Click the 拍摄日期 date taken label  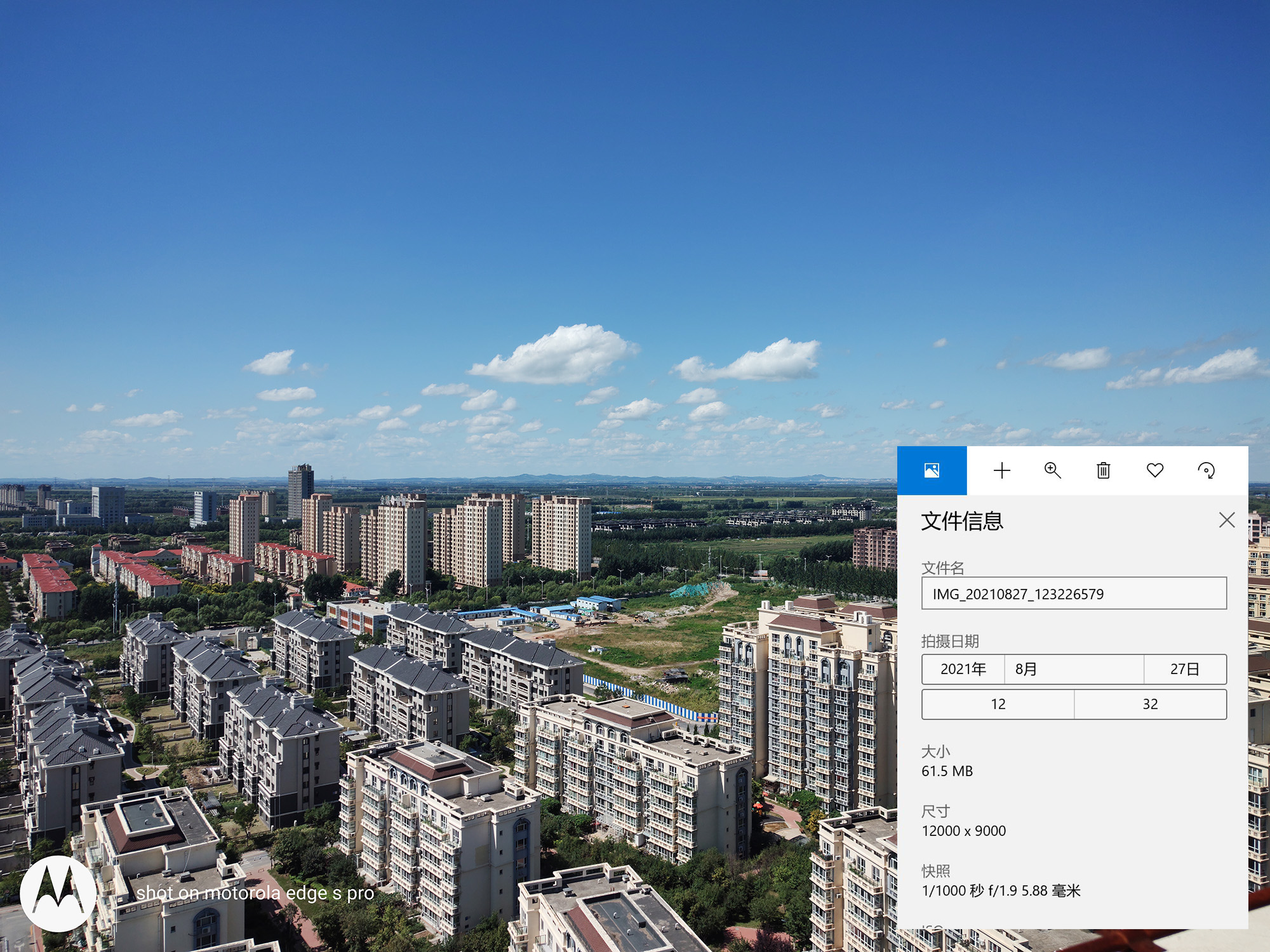click(x=949, y=641)
